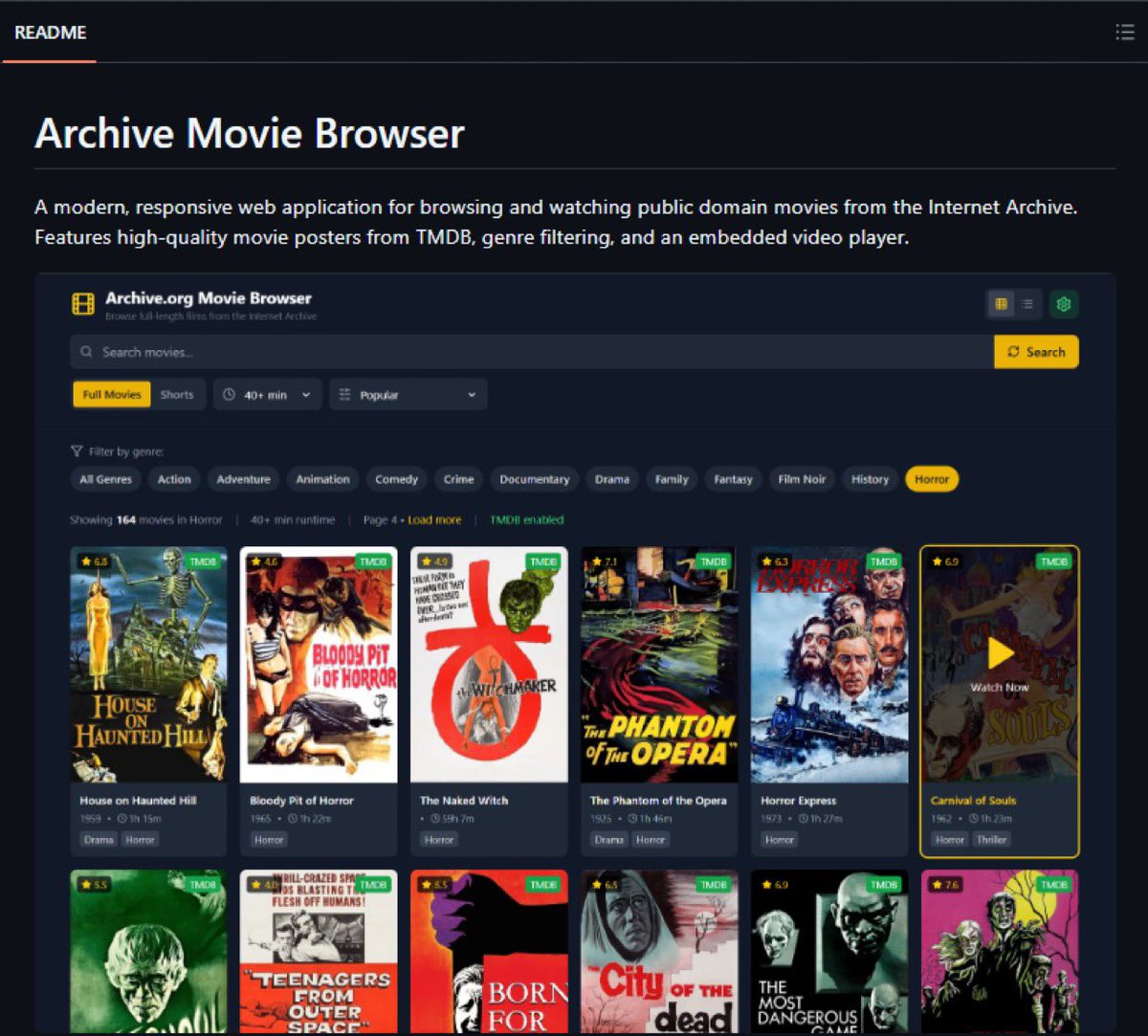Click the Horror Express title text
This screenshot has height=1036, width=1148.
click(799, 801)
